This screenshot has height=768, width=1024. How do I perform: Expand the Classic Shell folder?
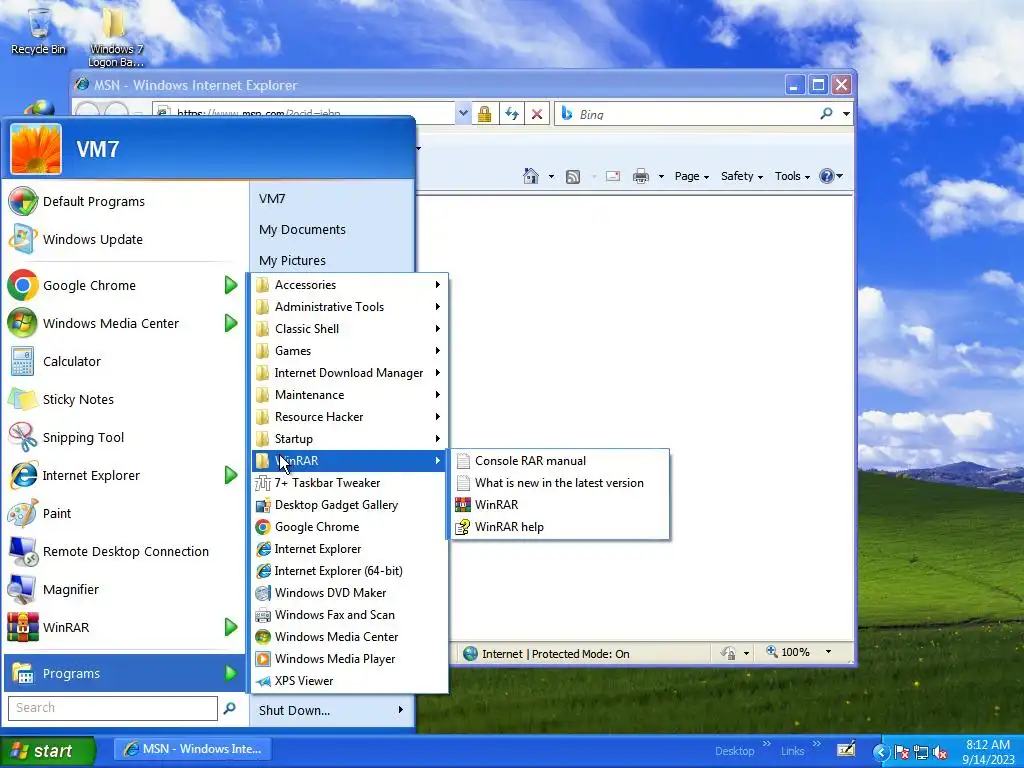click(349, 329)
